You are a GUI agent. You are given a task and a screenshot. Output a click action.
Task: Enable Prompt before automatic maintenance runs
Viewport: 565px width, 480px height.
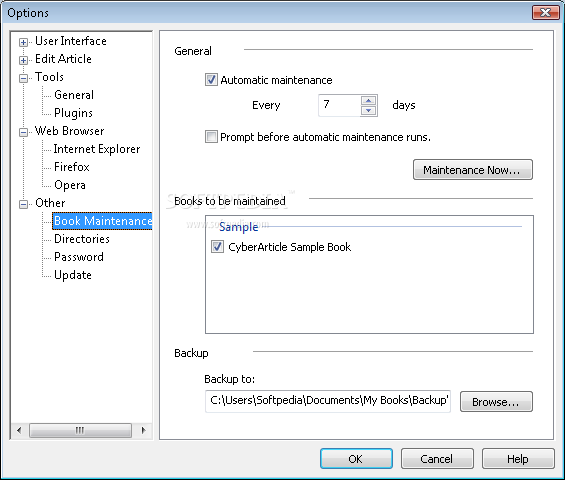(x=211, y=137)
